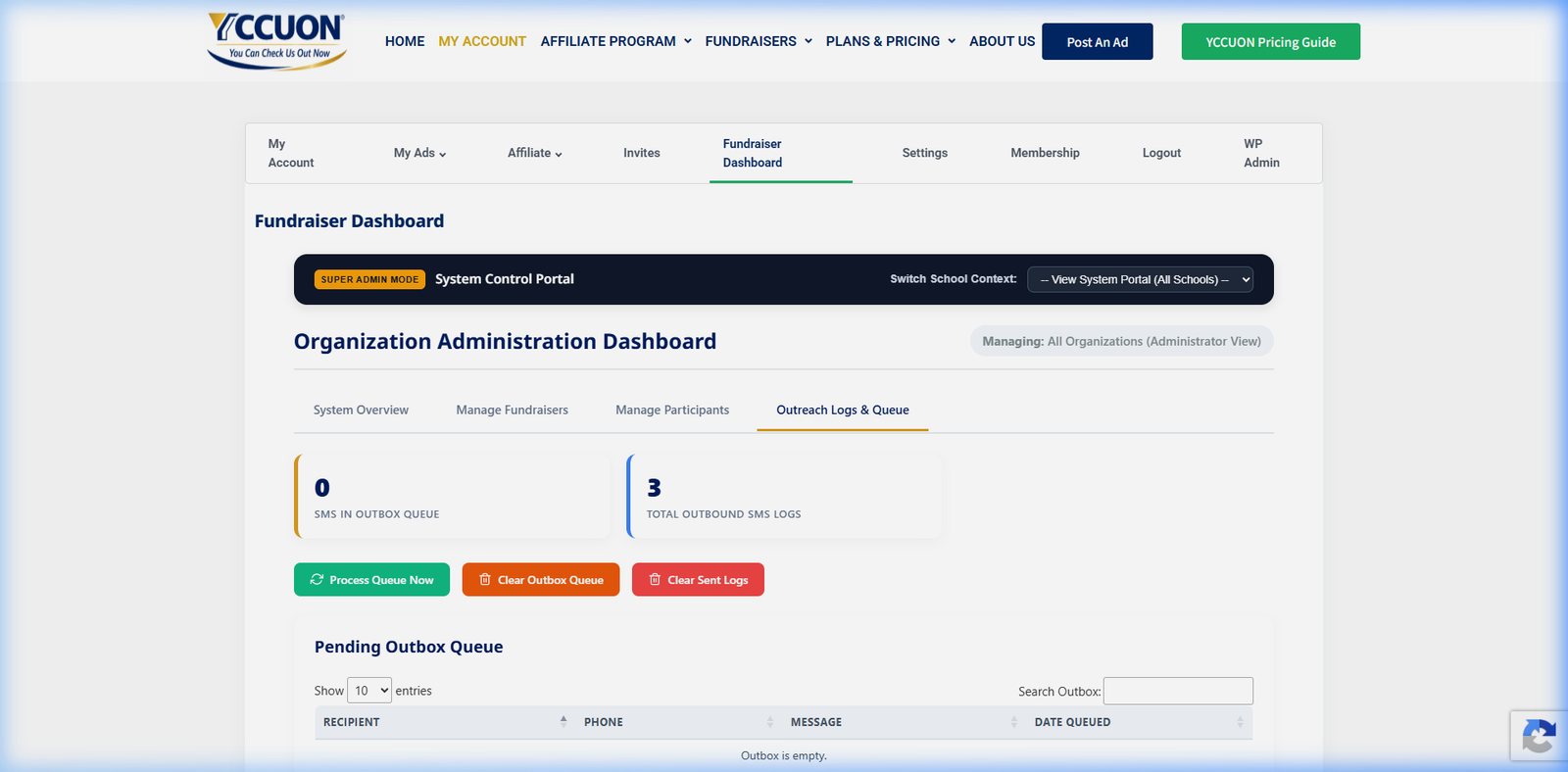This screenshot has height=772, width=1568.
Task: Click the SUPER ADMIN MODE badge
Action: point(369,279)
